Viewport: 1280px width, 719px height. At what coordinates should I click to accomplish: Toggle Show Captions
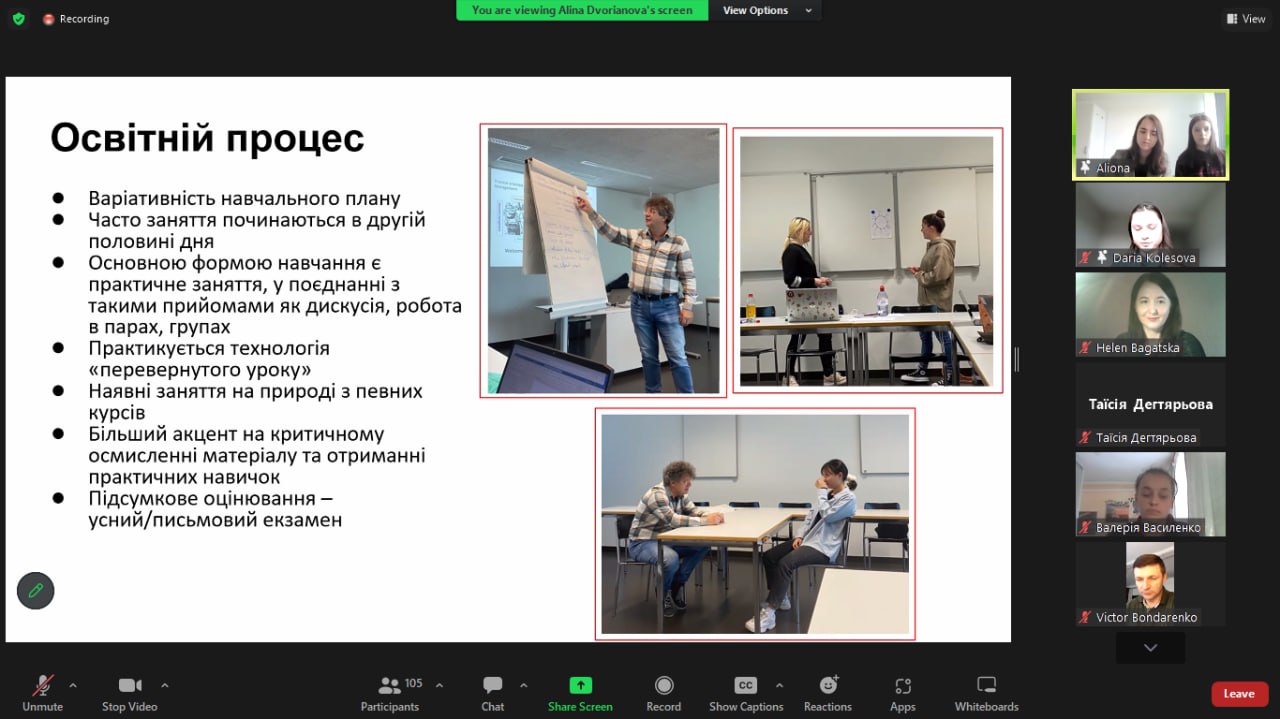pos(746,686)
